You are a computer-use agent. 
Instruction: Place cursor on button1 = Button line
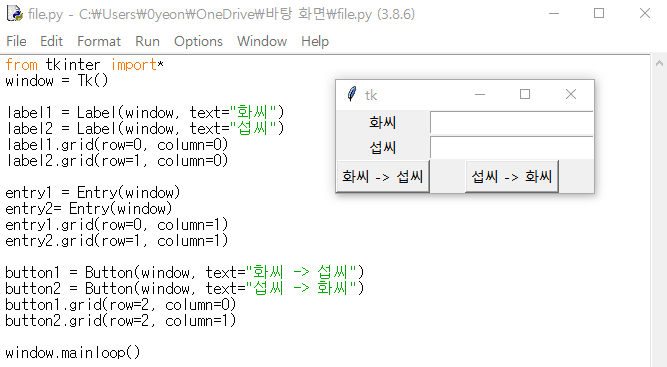[185, 273]
